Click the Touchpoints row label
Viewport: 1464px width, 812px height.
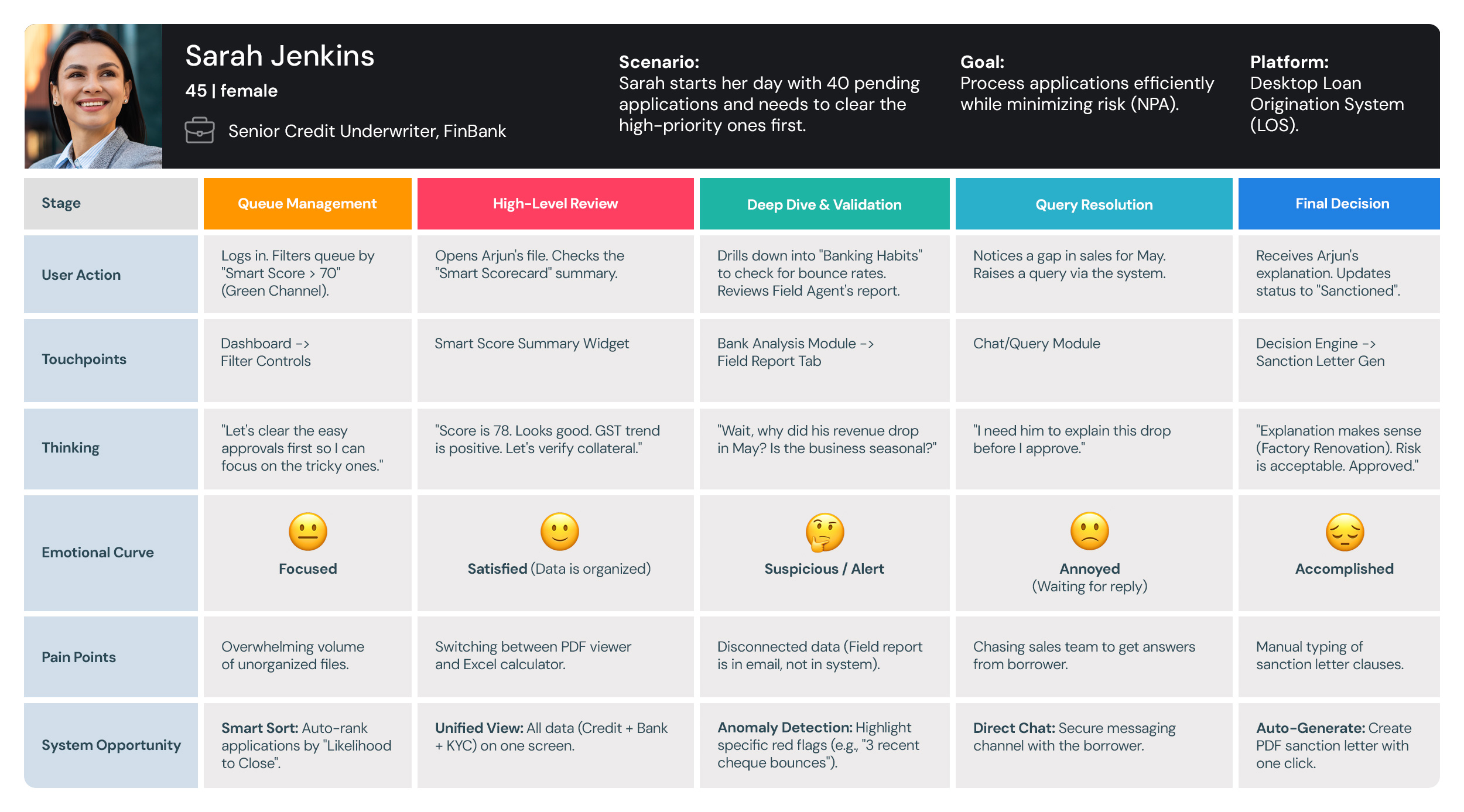[84, 359]
